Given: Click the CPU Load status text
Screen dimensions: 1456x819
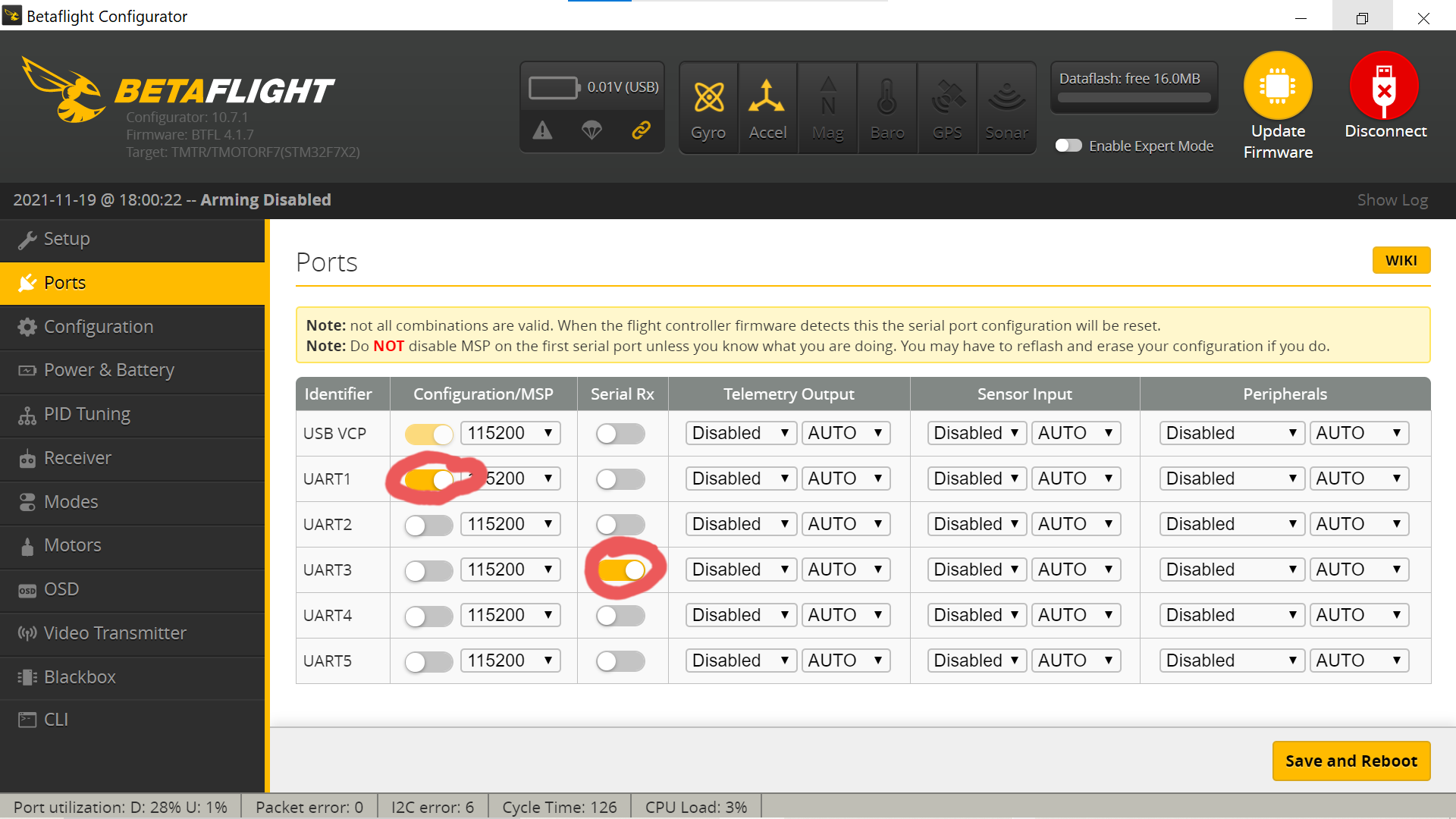Looking at the screenshot, I should 696,807.
